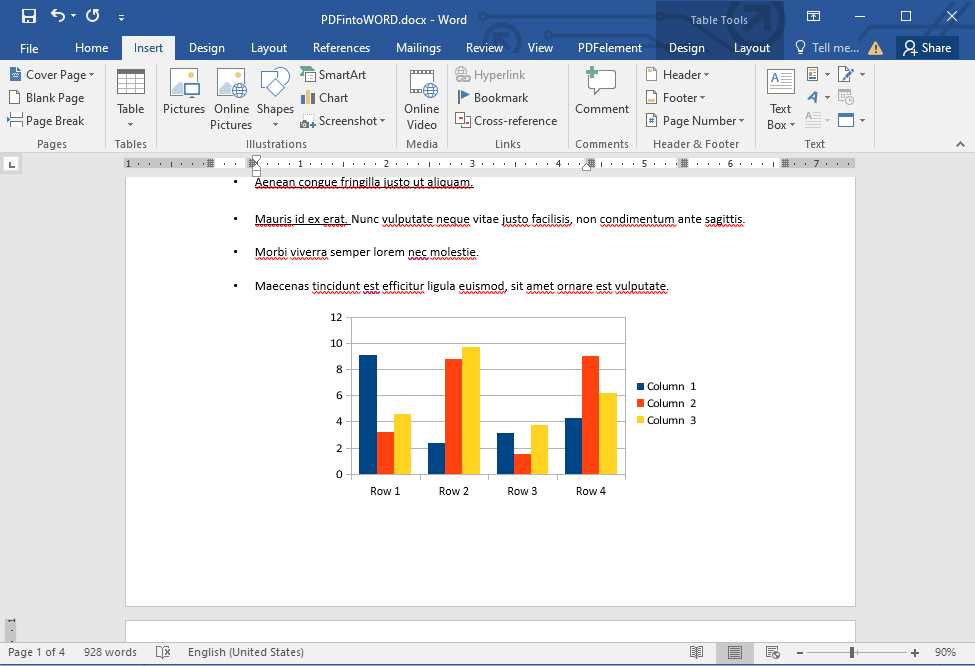
Task: Enable Web Layout view
Action: tap(773, 652)
